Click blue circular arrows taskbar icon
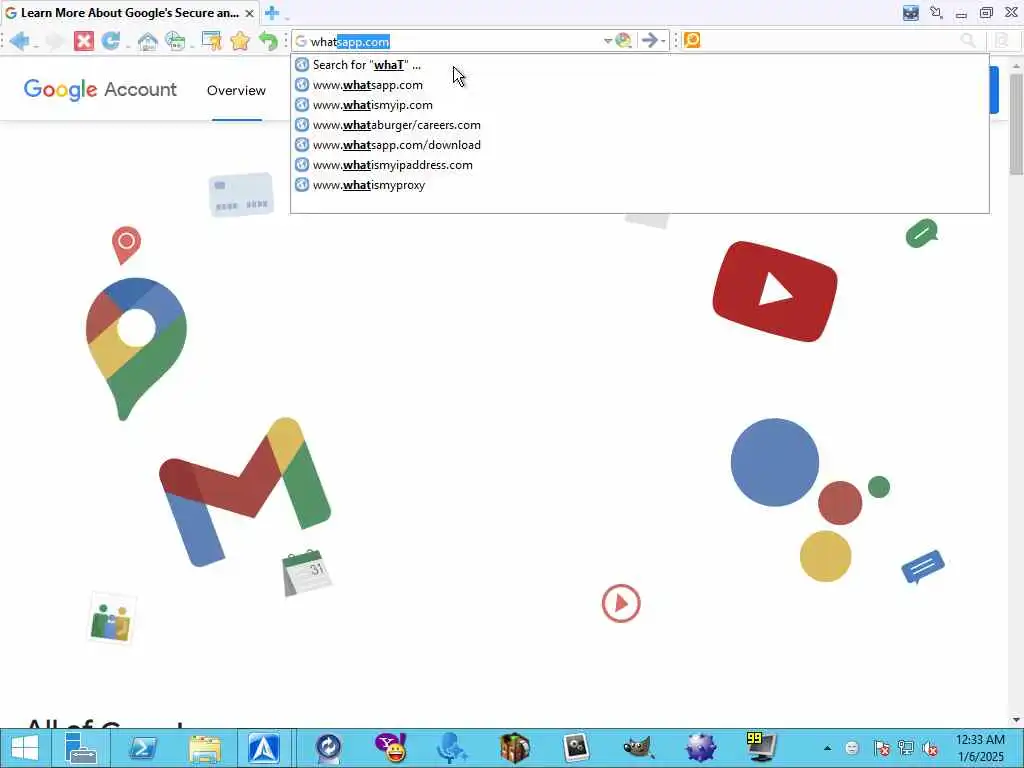Viewport: 1024px width, 768px height. [328, 748]
